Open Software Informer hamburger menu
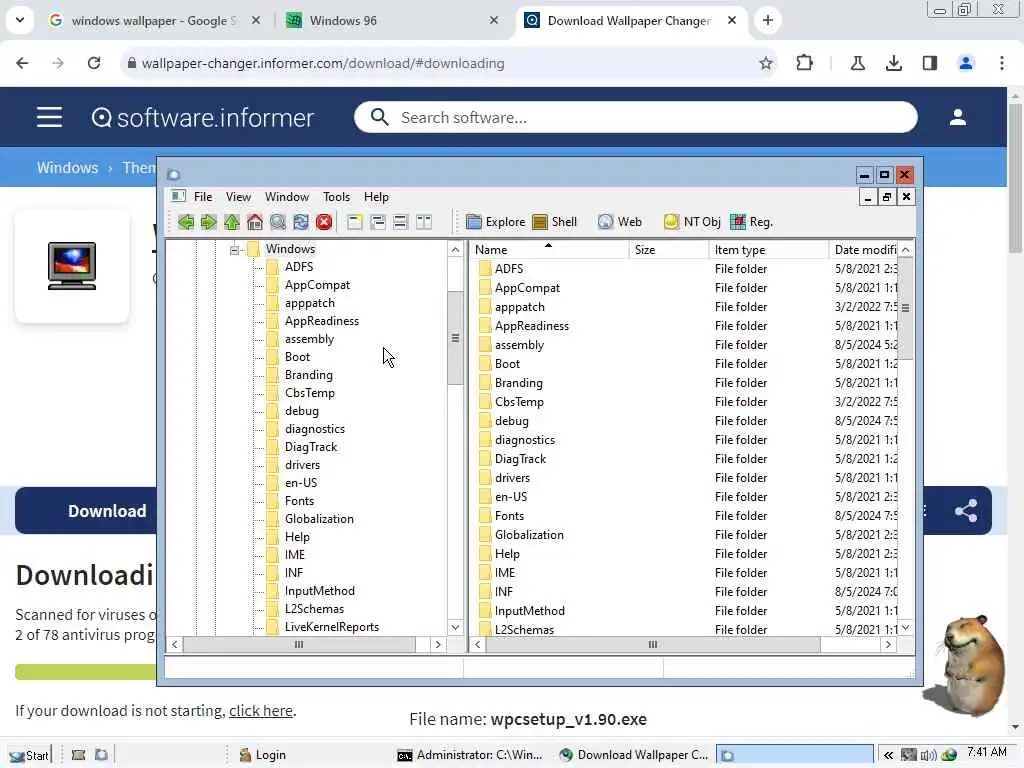The image size is (1024, 768). coord(49,118)
